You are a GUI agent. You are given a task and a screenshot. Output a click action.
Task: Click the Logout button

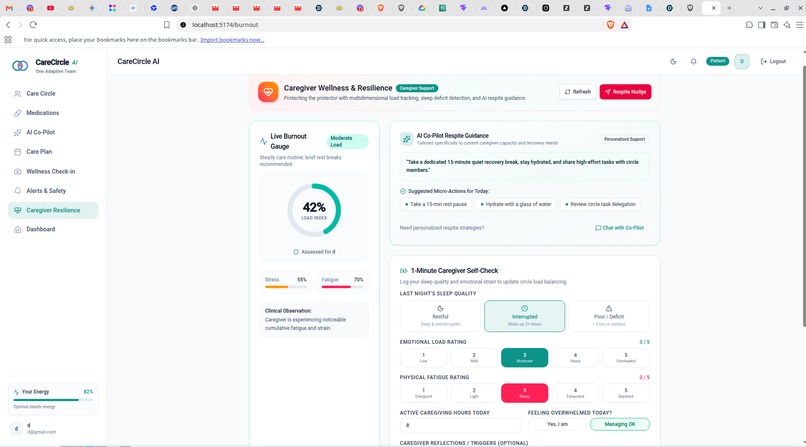click(774, 62)
